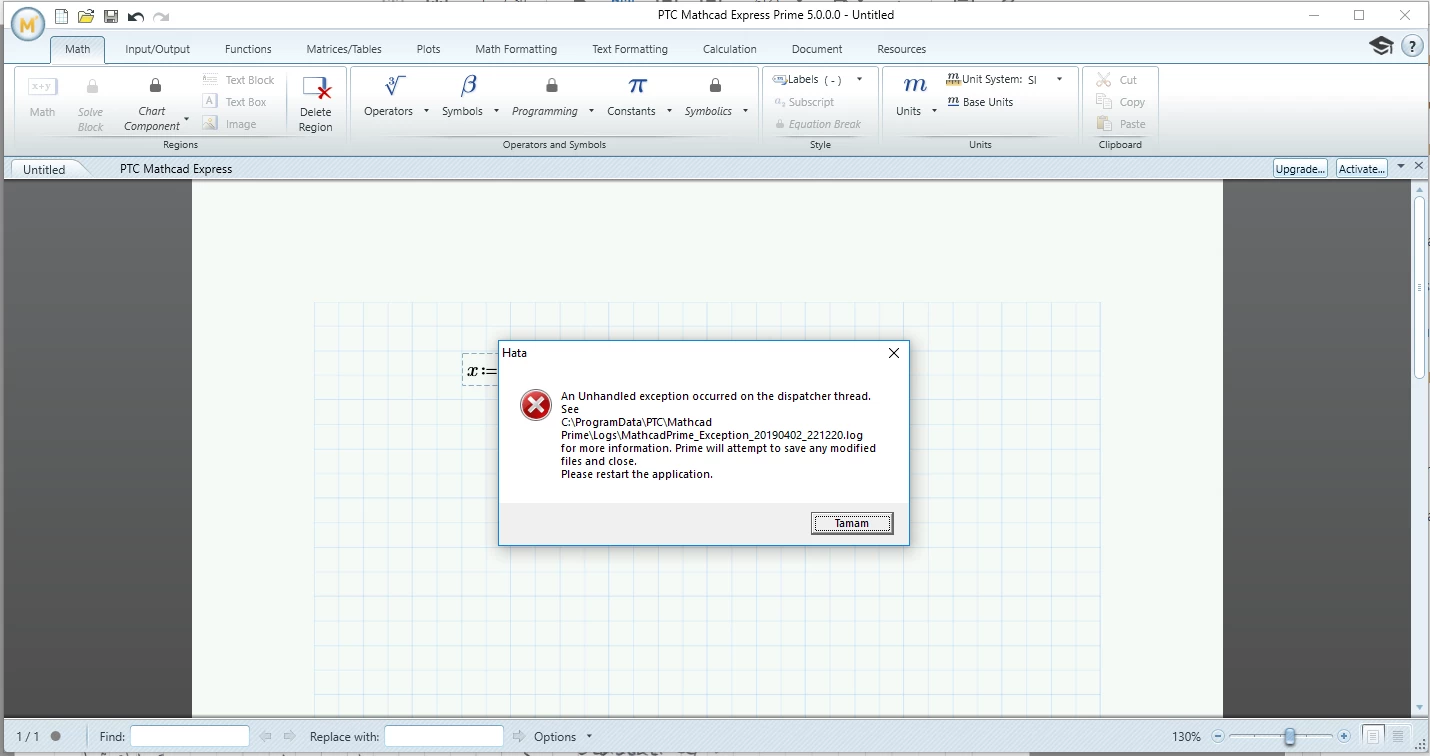
Task: Expand the Programming dropdown arrow
Action: (x=591, y=111)
